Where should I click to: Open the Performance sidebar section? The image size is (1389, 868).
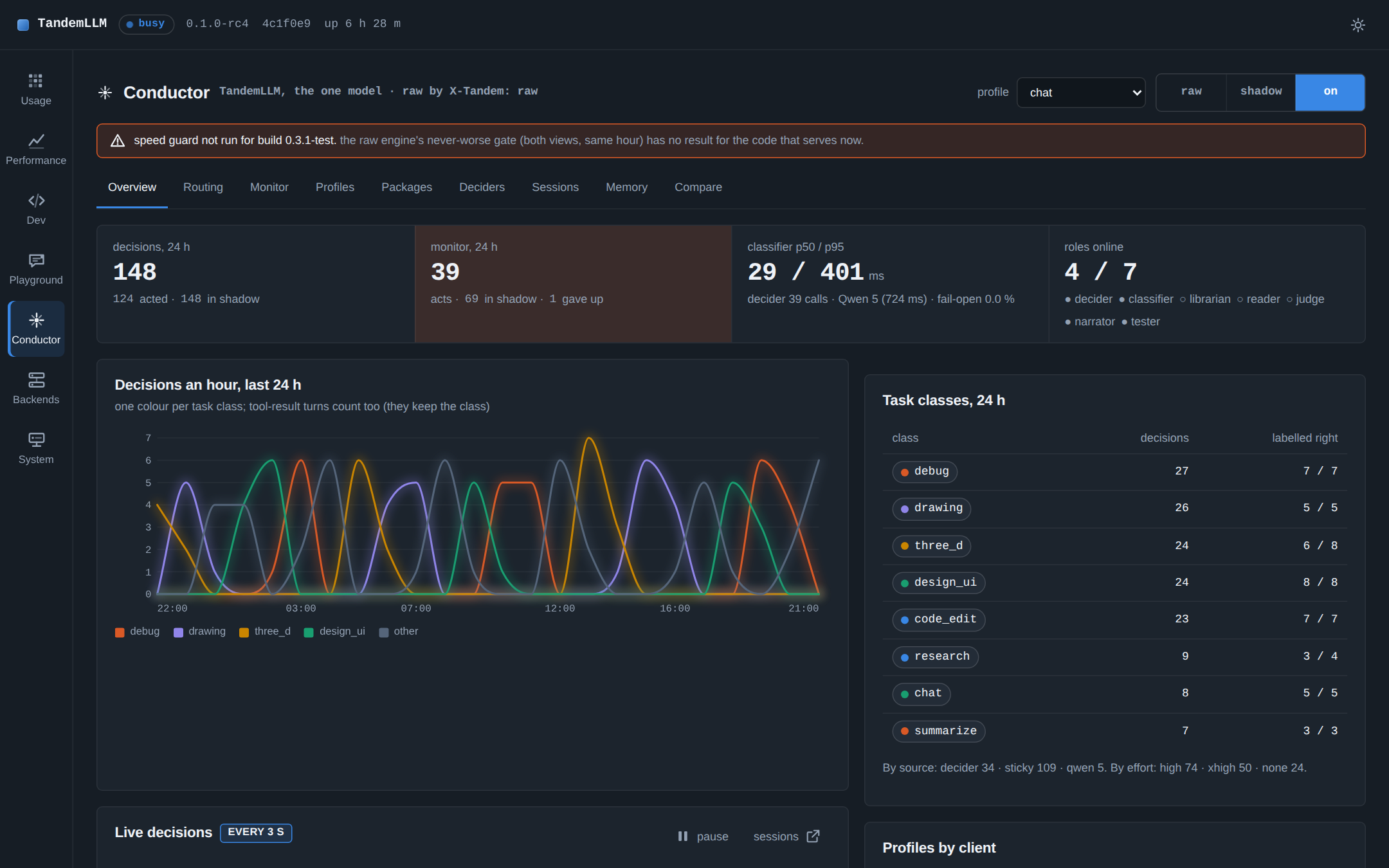[x=36, y=150]
